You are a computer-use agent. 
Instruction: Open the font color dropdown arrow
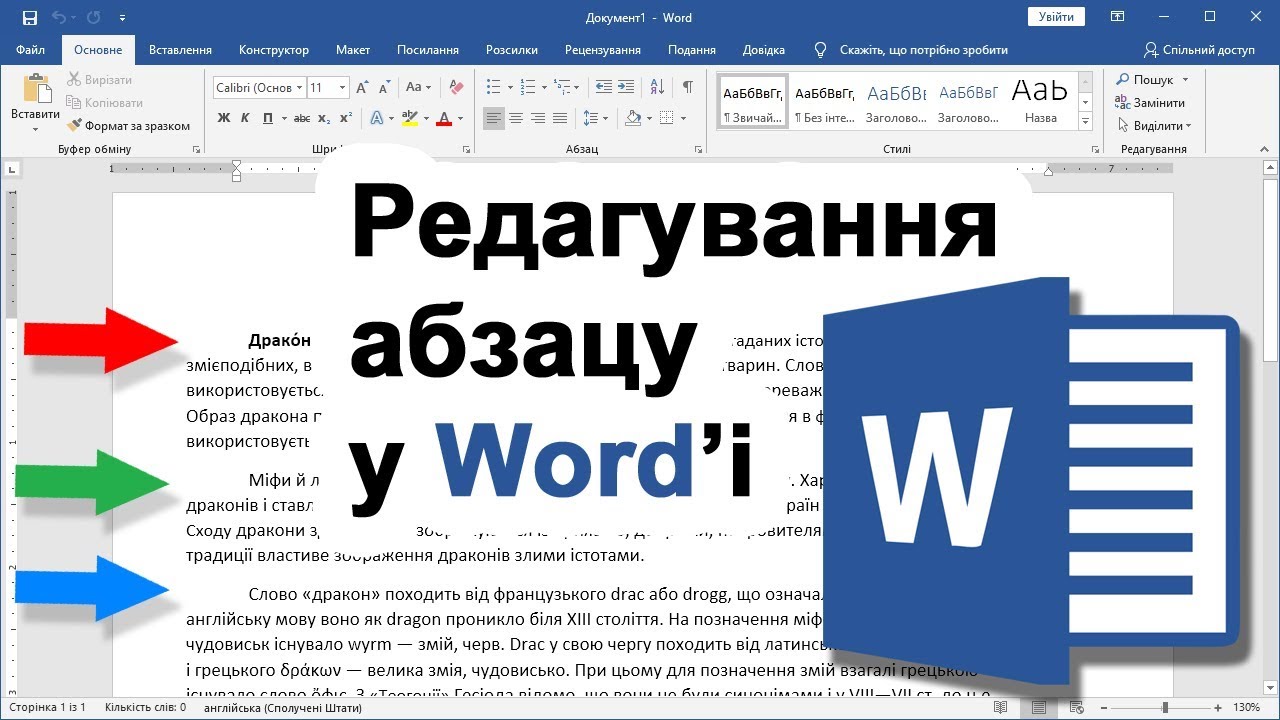(x=461, y=118)
